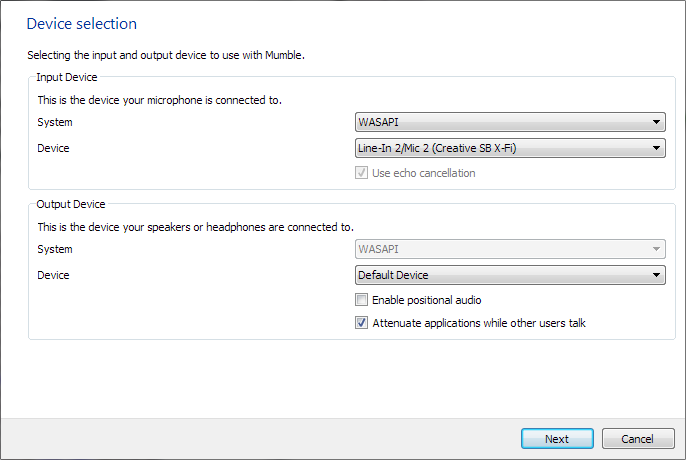Cancel the audio wizard
The image size is (686, 460).
638,439
